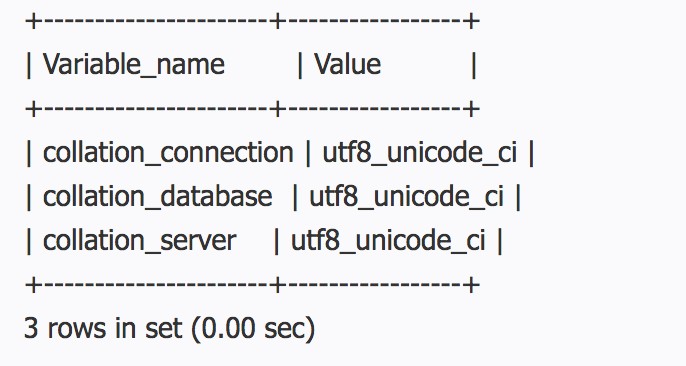This screenshot has height=366, width=686.
Task: Click the bottom dashed table border
Action: click(252, 285)
